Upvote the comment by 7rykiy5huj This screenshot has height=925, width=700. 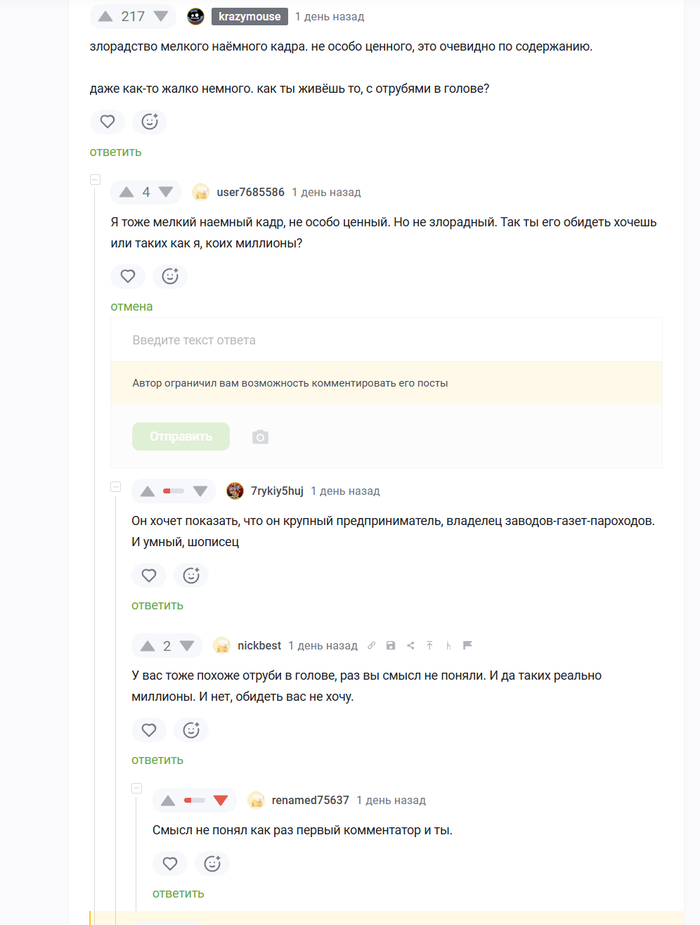click(x=147, y=491)
